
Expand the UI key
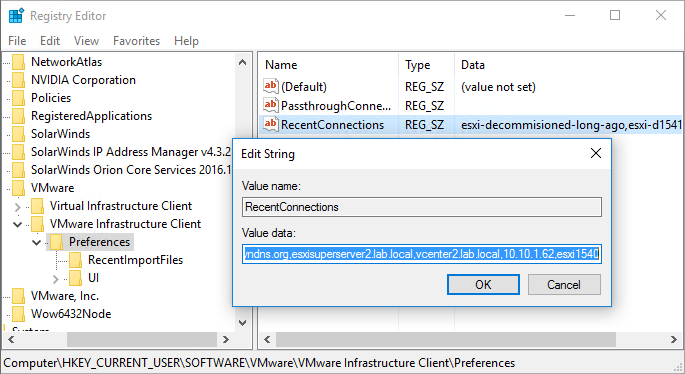(55, 278)
